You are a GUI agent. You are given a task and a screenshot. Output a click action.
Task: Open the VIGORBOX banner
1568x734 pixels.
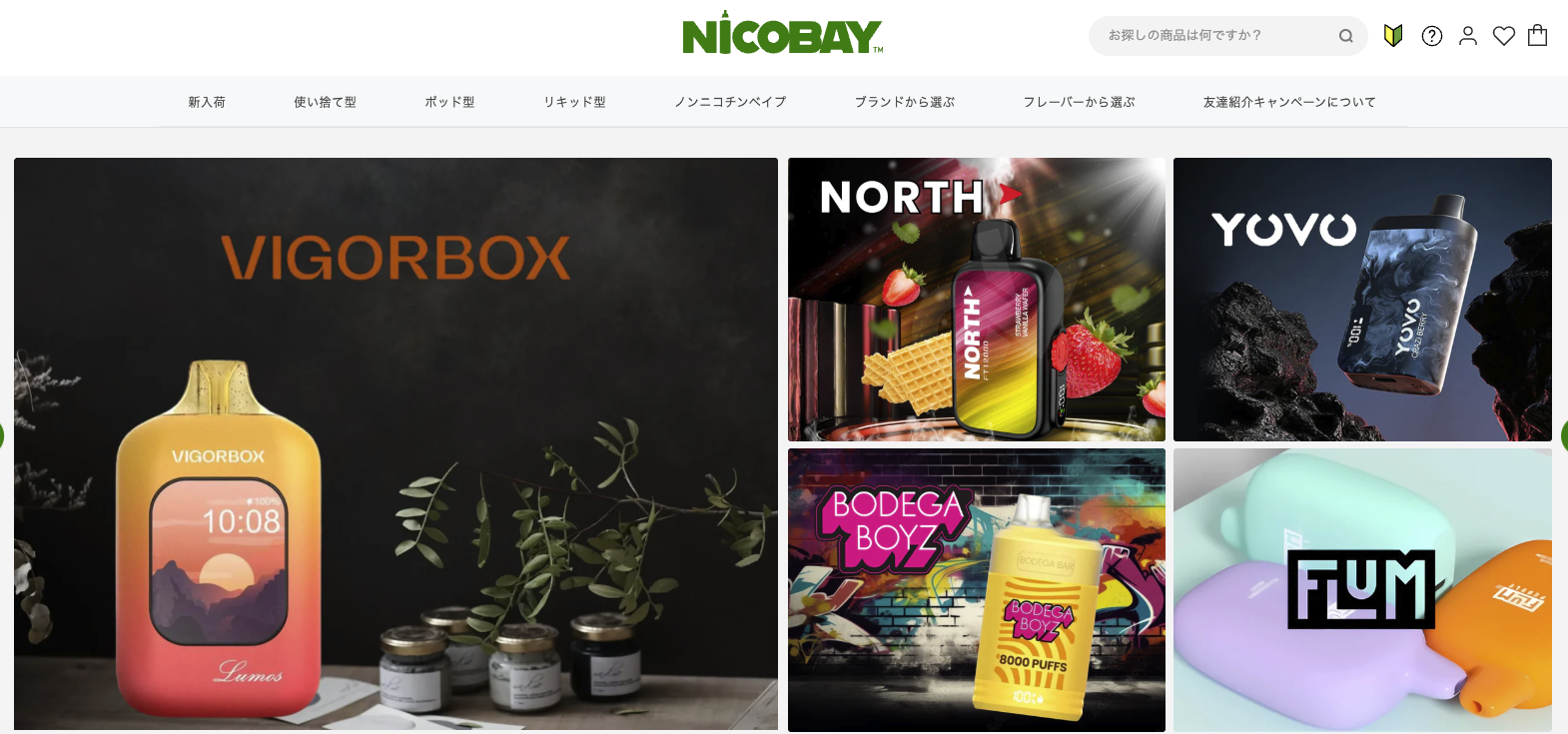(x=395, y=443)
